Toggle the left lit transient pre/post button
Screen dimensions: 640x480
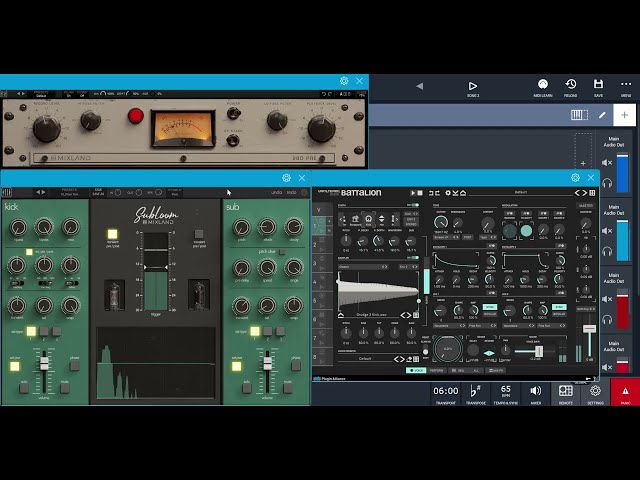(112, 234)
